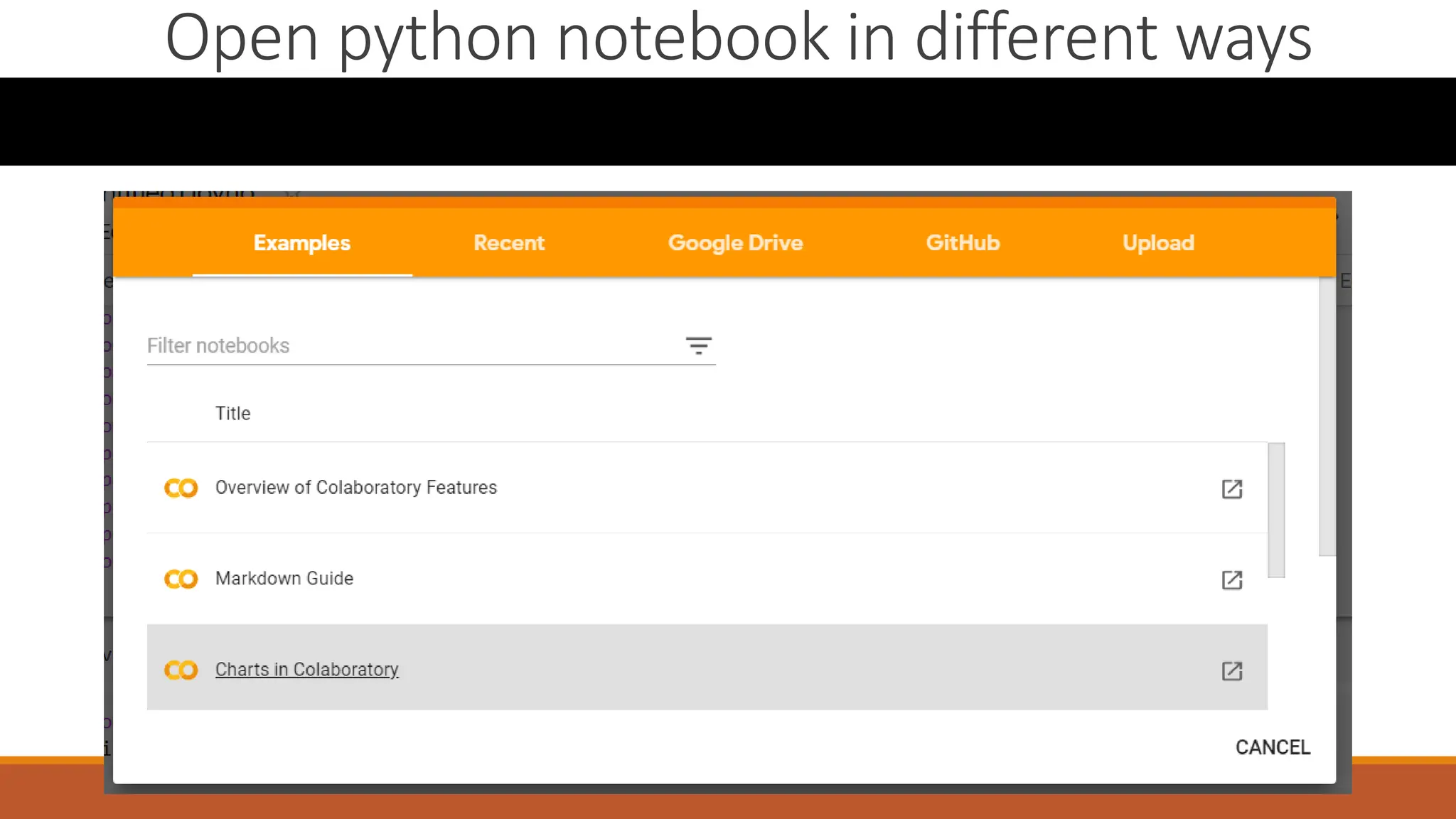Open Overview of Colaboratory Features in new tab

1232,489
